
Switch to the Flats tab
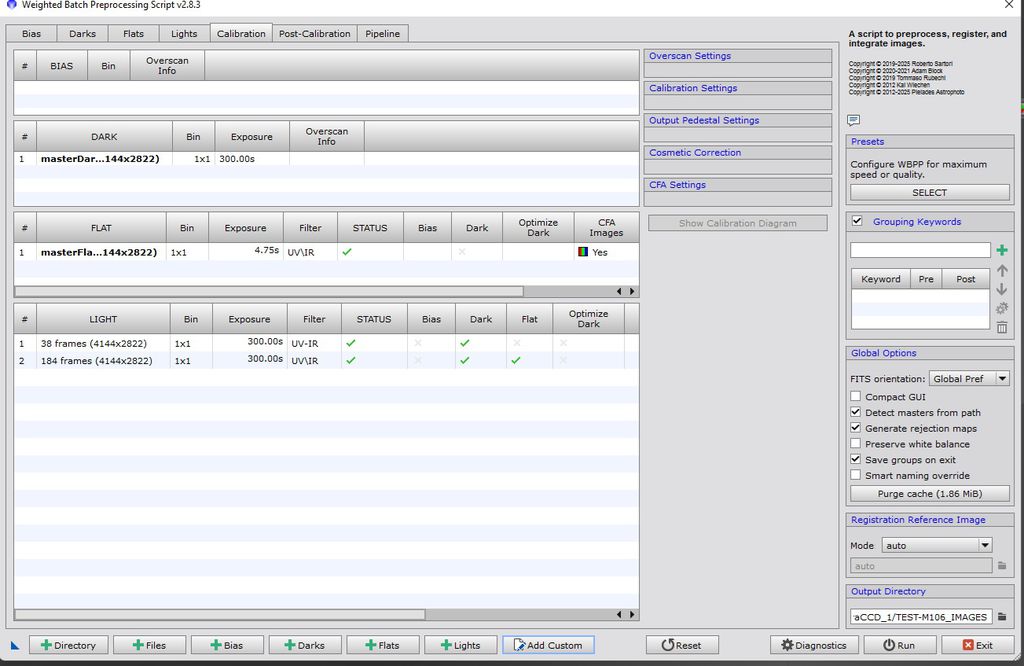pos(133,33)
